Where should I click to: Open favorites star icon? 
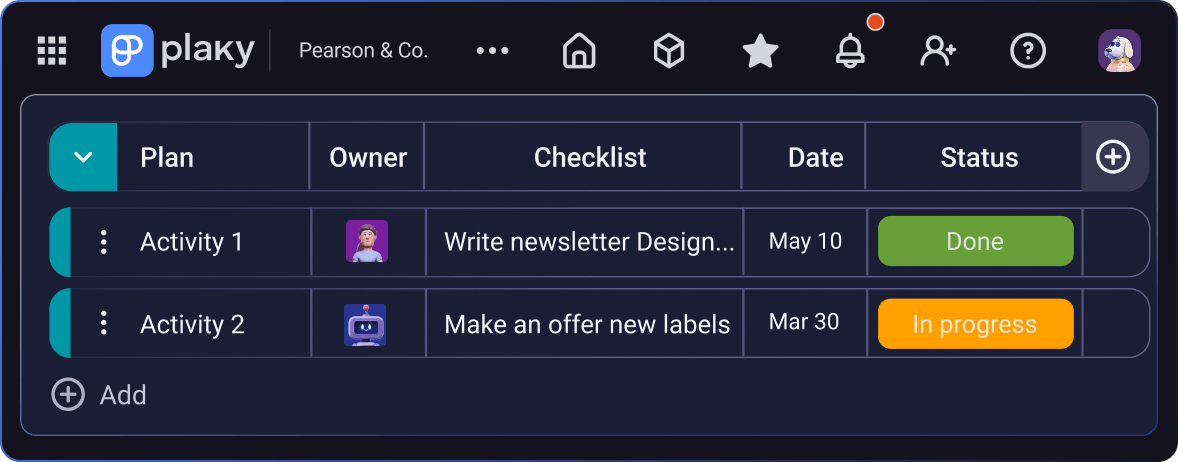760,51
